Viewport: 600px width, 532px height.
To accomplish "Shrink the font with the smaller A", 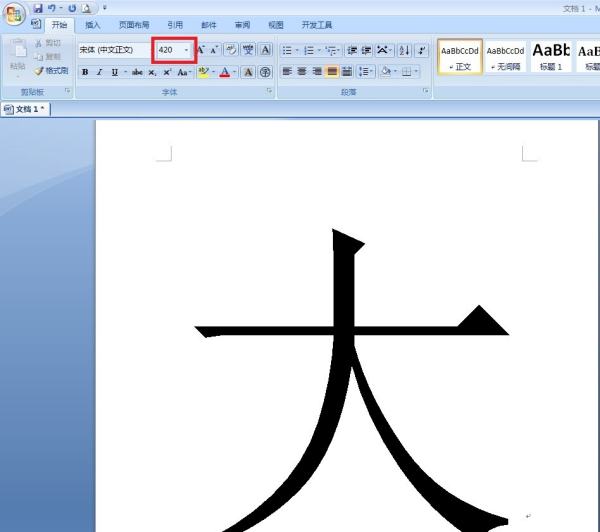I will pyautogui.click(x=214, y=50).
